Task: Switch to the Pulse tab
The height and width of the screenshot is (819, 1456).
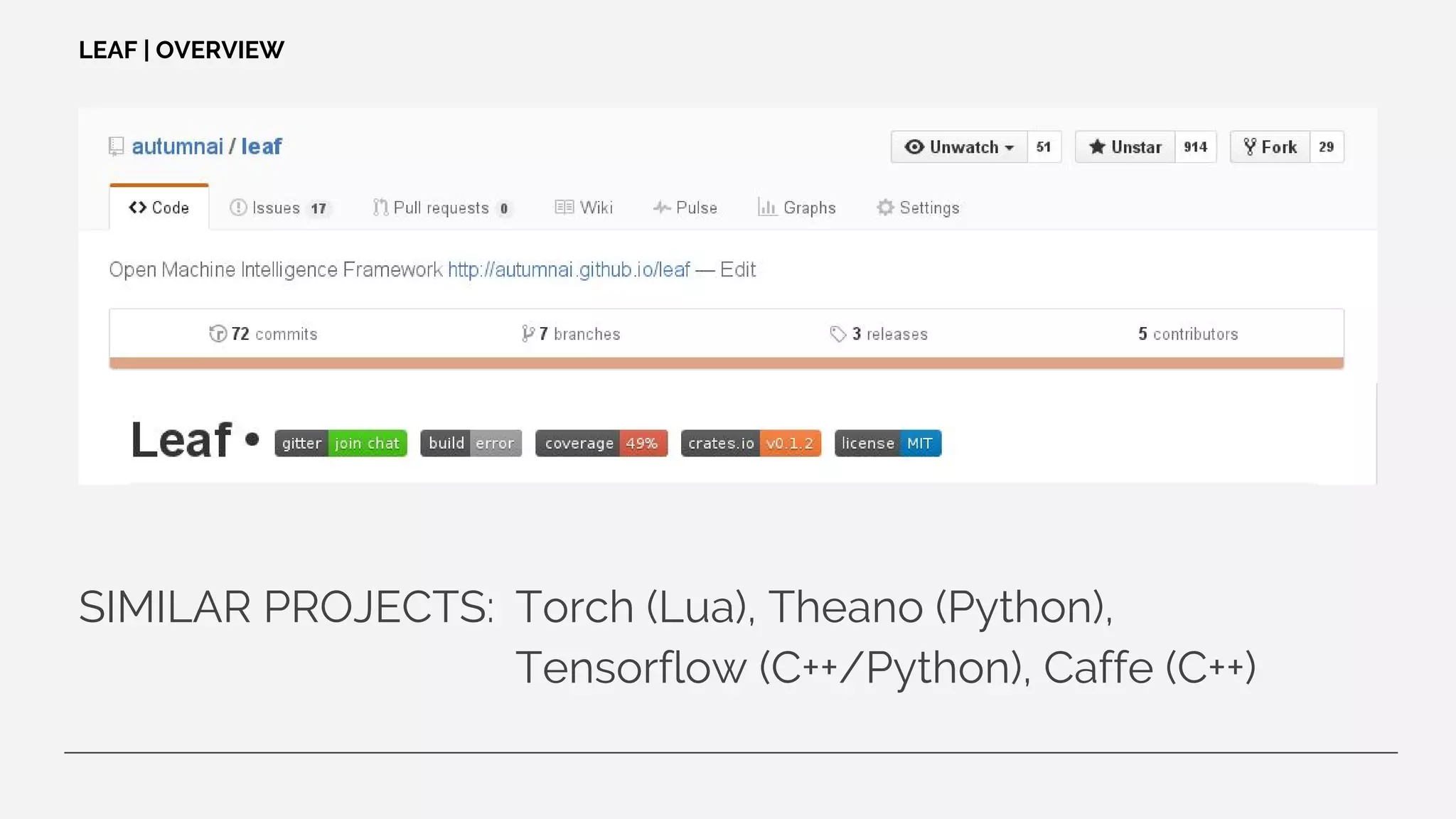Action: 685,208
